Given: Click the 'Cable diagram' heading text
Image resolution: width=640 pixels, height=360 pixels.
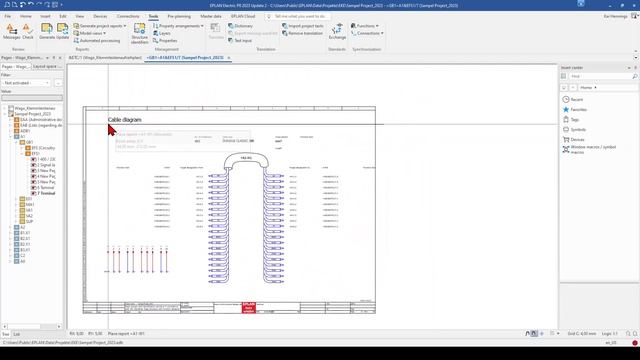Looking at the screenshot, I should click(x=124, y=120).
